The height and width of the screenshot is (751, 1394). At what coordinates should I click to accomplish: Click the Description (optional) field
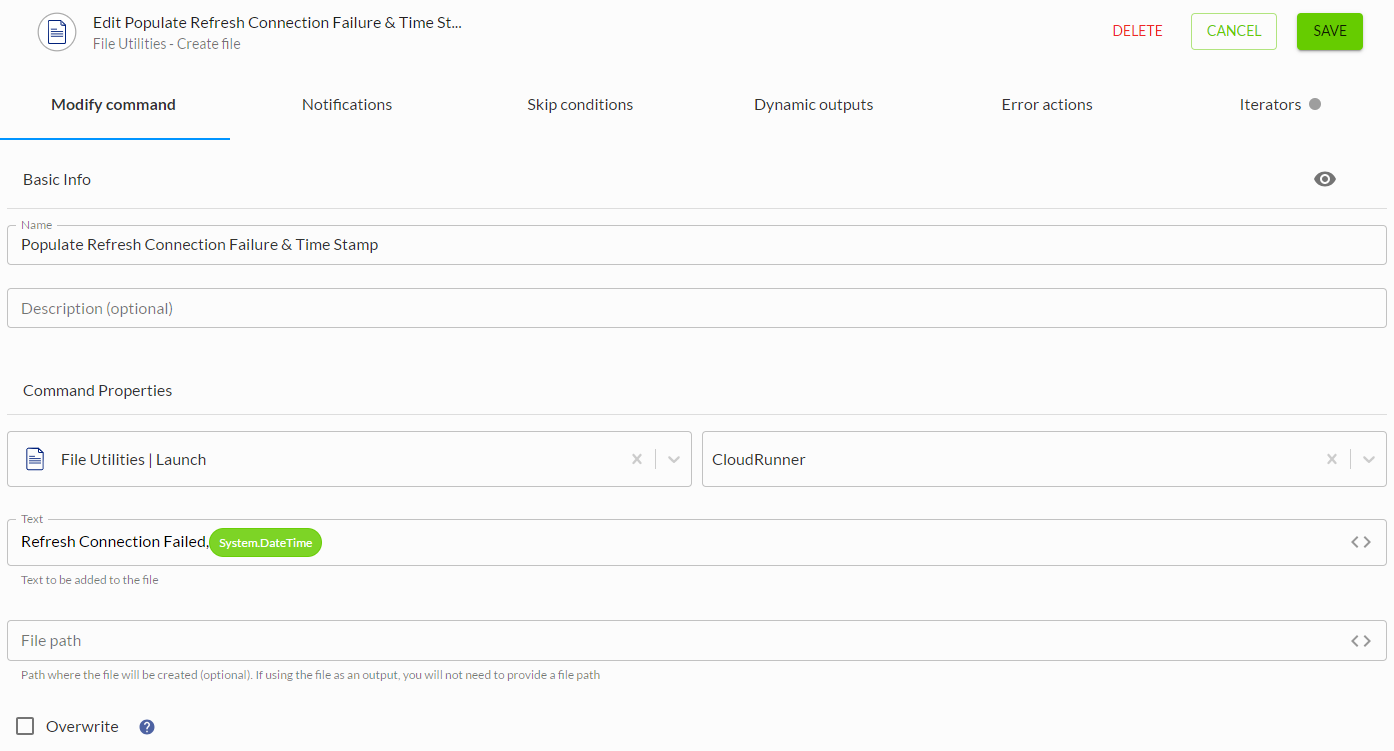coord(697,308)
